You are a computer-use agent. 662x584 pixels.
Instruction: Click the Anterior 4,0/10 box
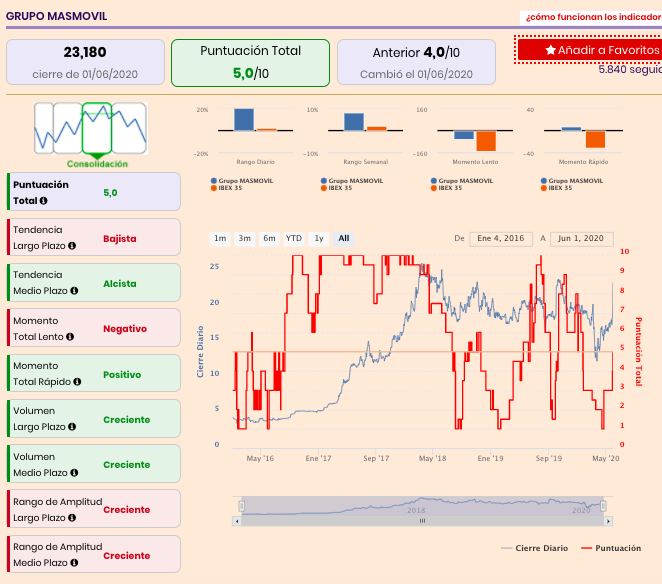point(416,62)
